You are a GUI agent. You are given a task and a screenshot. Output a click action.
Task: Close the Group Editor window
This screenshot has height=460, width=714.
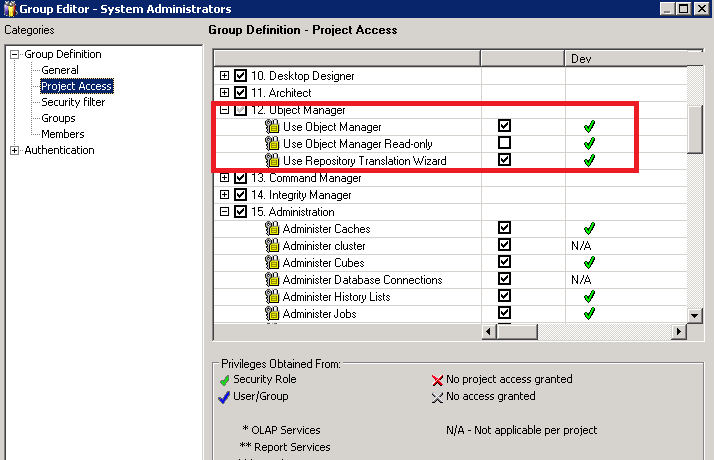tap(702, 9)
